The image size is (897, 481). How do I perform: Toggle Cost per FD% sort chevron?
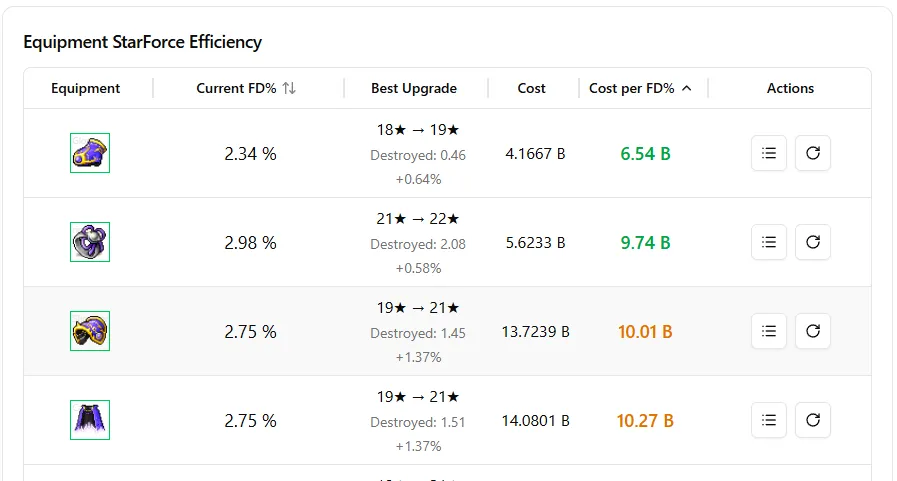tap(687, 88)
